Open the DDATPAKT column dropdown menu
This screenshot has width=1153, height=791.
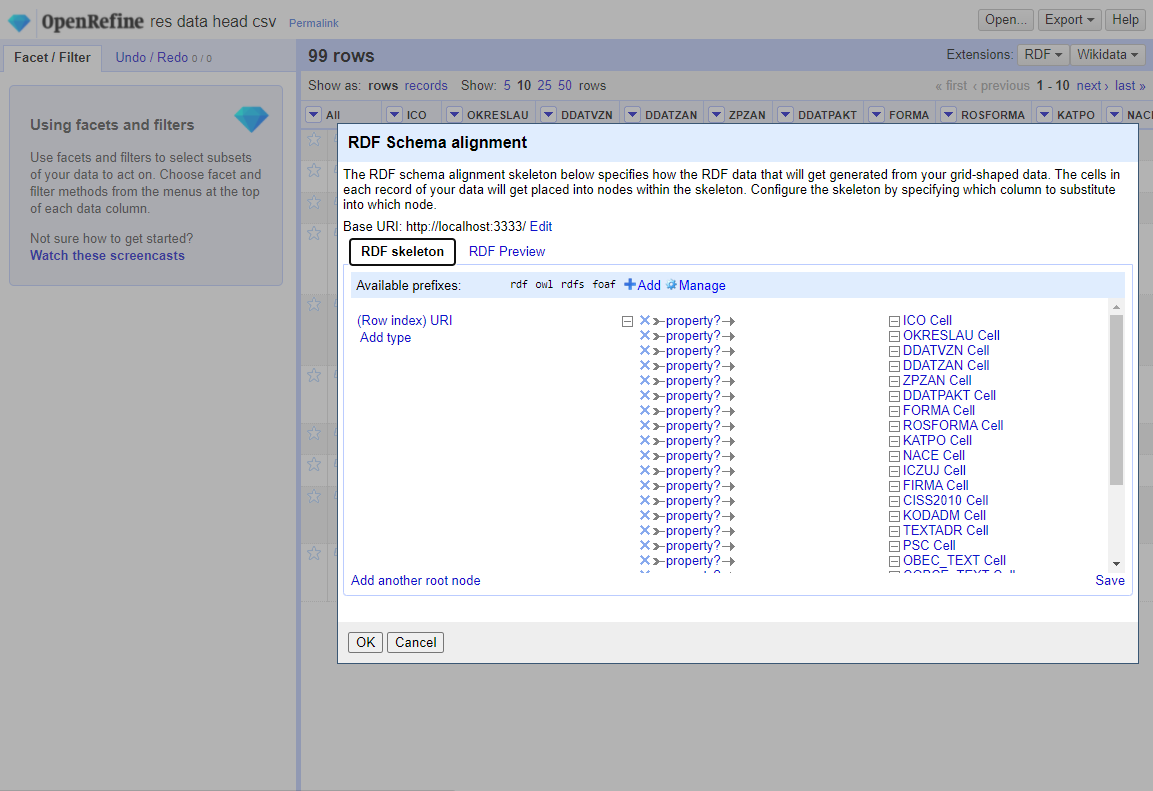(x=785, y=114)
